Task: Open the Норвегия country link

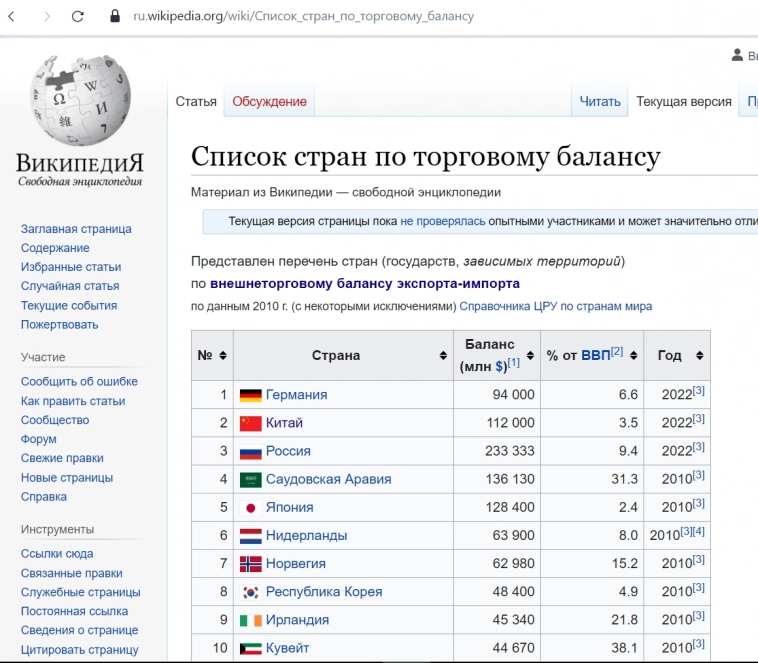Action: pos(296,563)
